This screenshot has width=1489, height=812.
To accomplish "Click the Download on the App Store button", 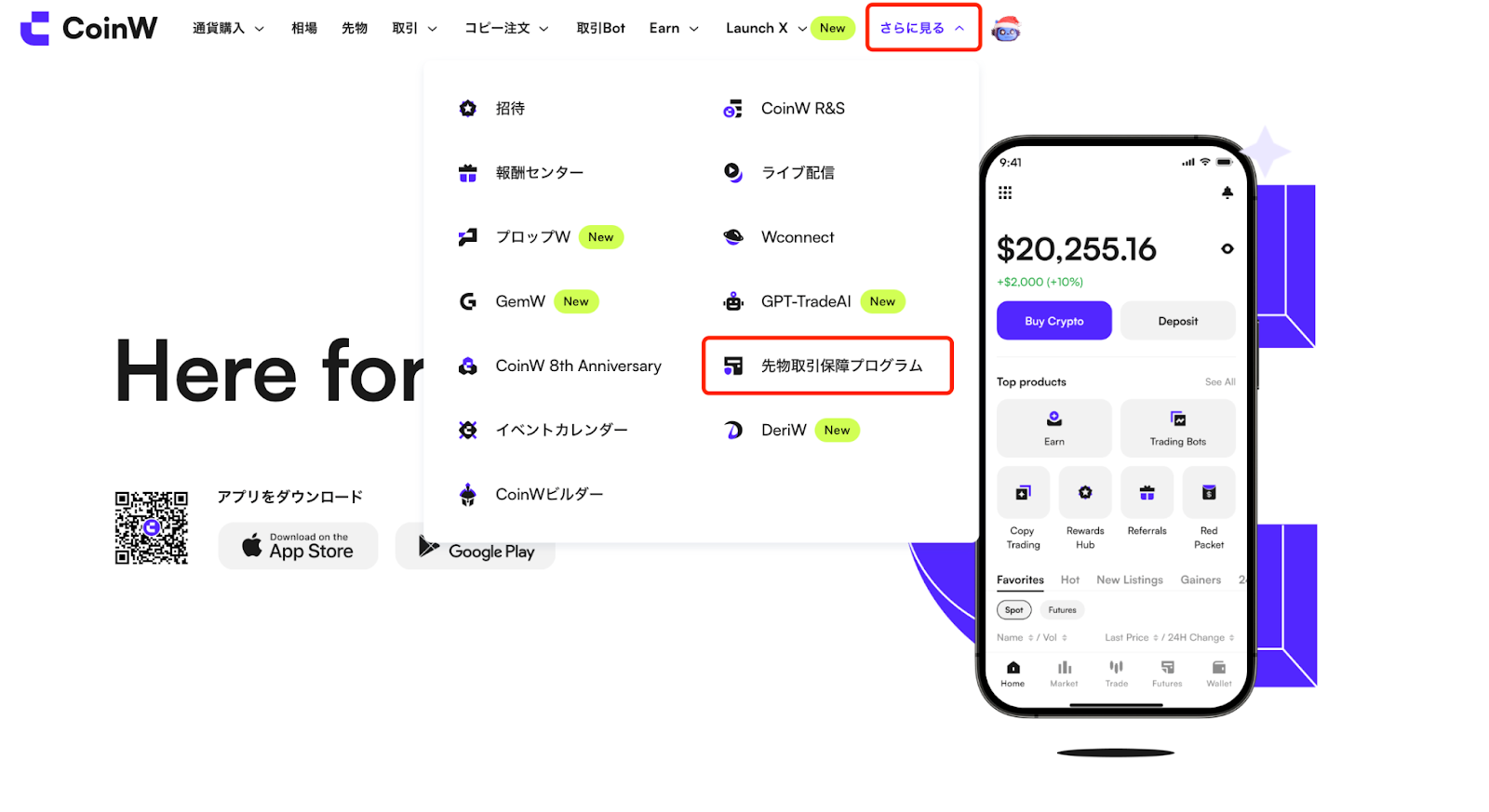I will click(x=299, y=546).
